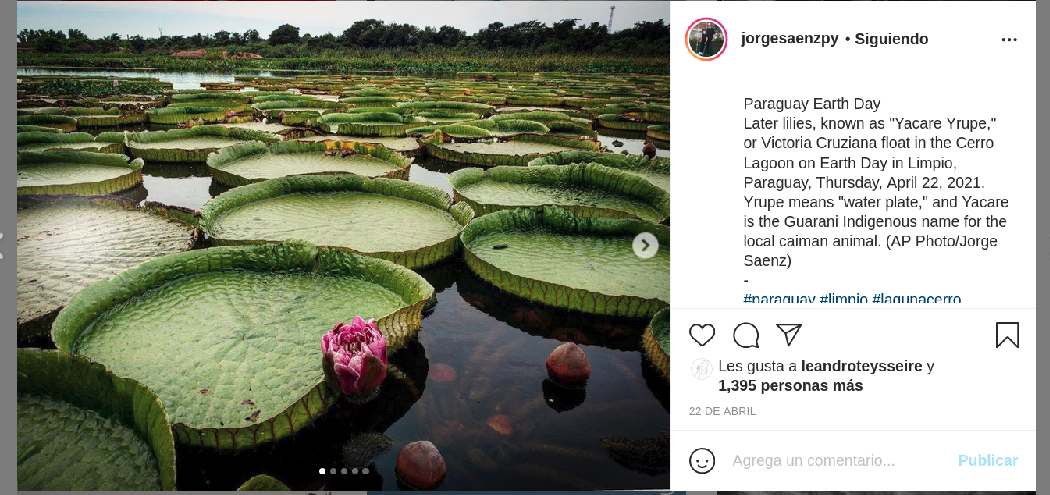1050x495 pixels.
Task: Open comments via speech bubble icon
Action: coord(745,334)
